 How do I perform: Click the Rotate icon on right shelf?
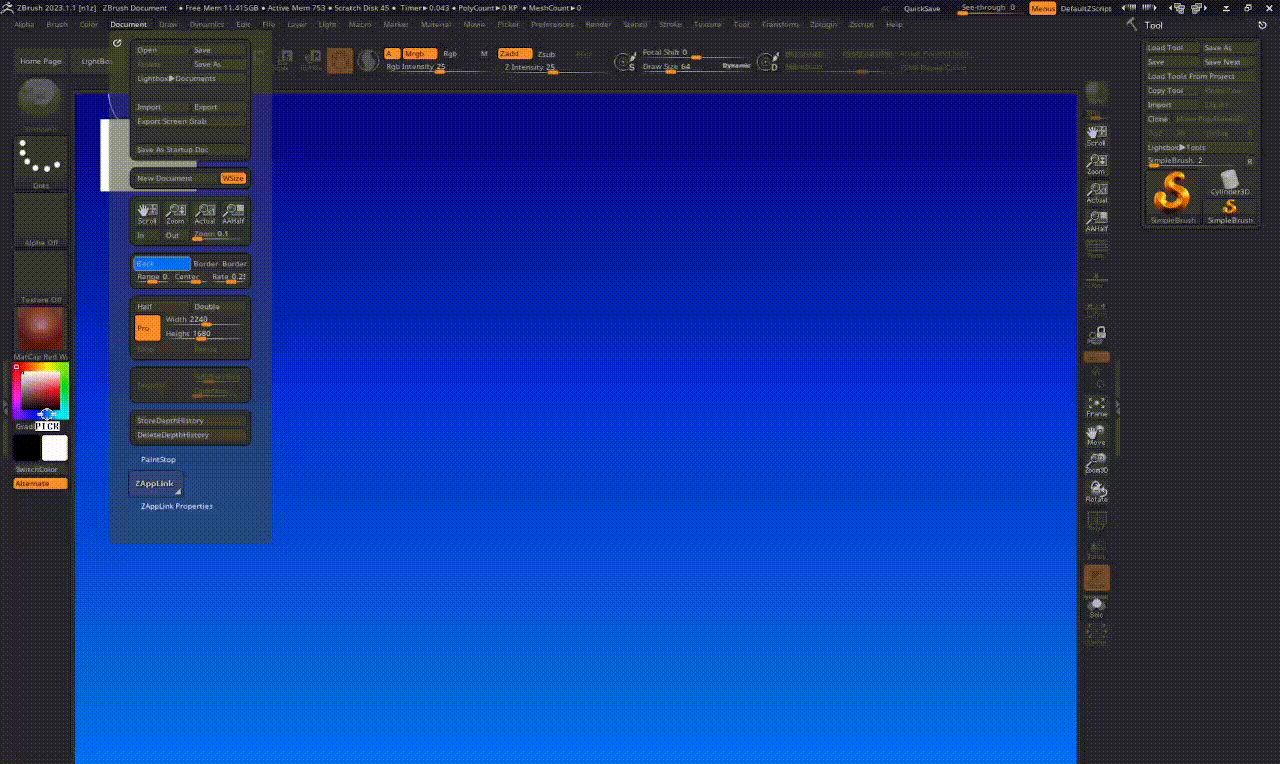pos(1097,491)
